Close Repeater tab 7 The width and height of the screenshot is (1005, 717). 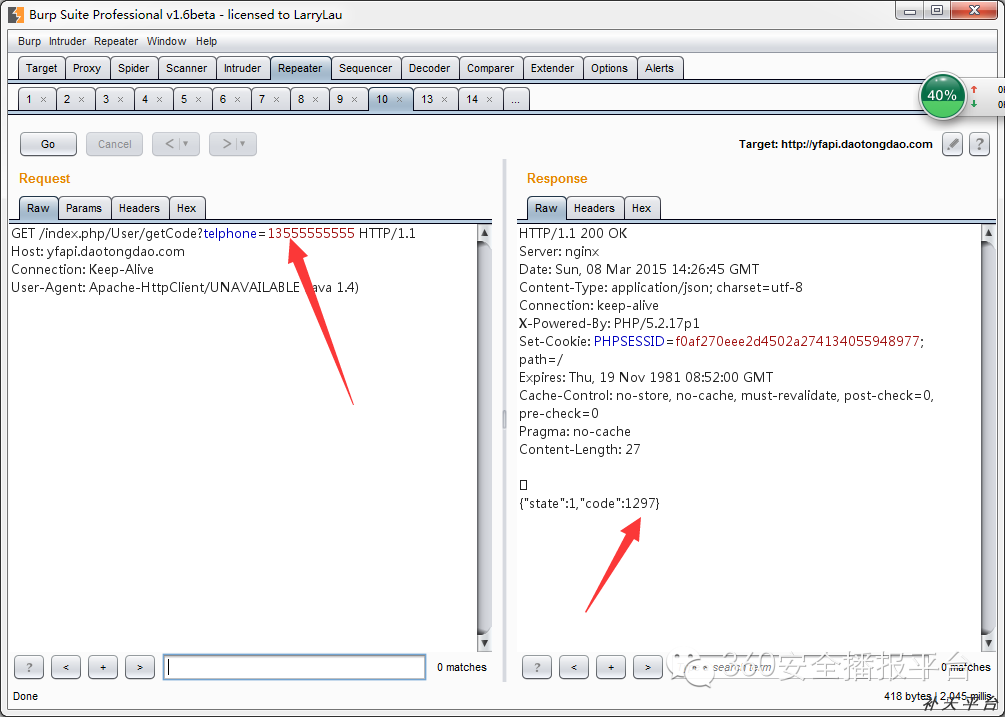coord(277,99)
